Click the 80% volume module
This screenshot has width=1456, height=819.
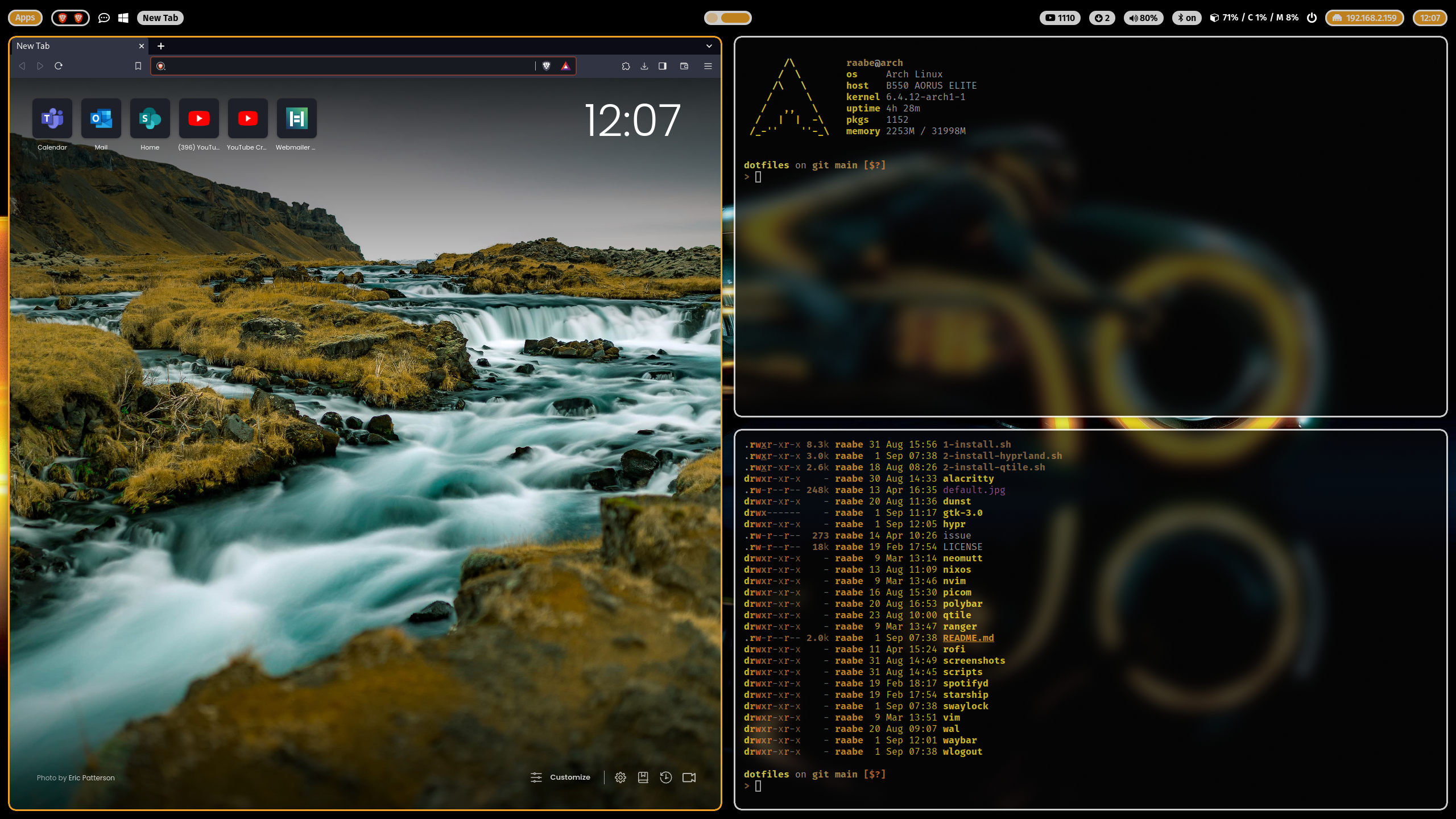[x=1143, y=18]
